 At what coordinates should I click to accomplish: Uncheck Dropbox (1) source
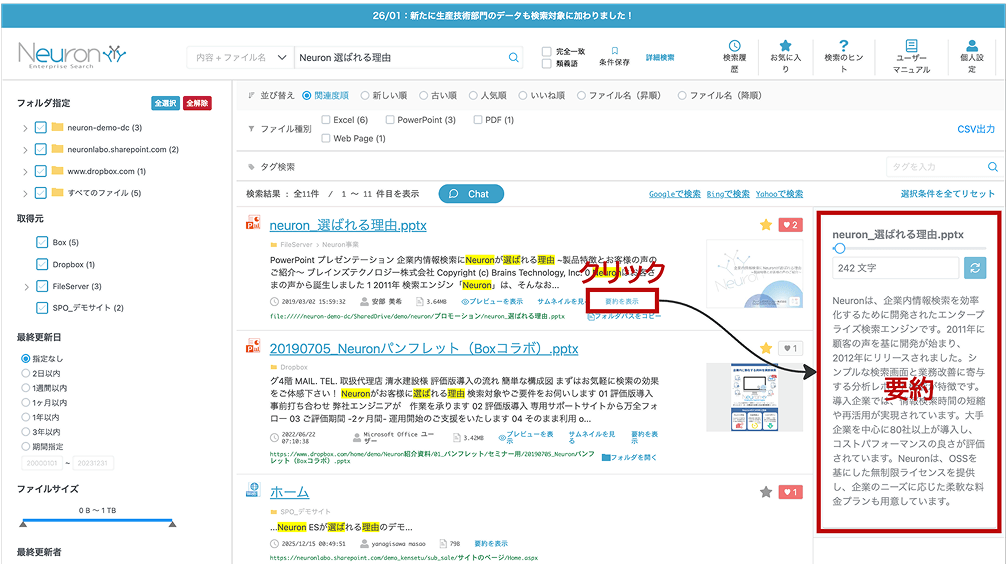pos(42,264)
